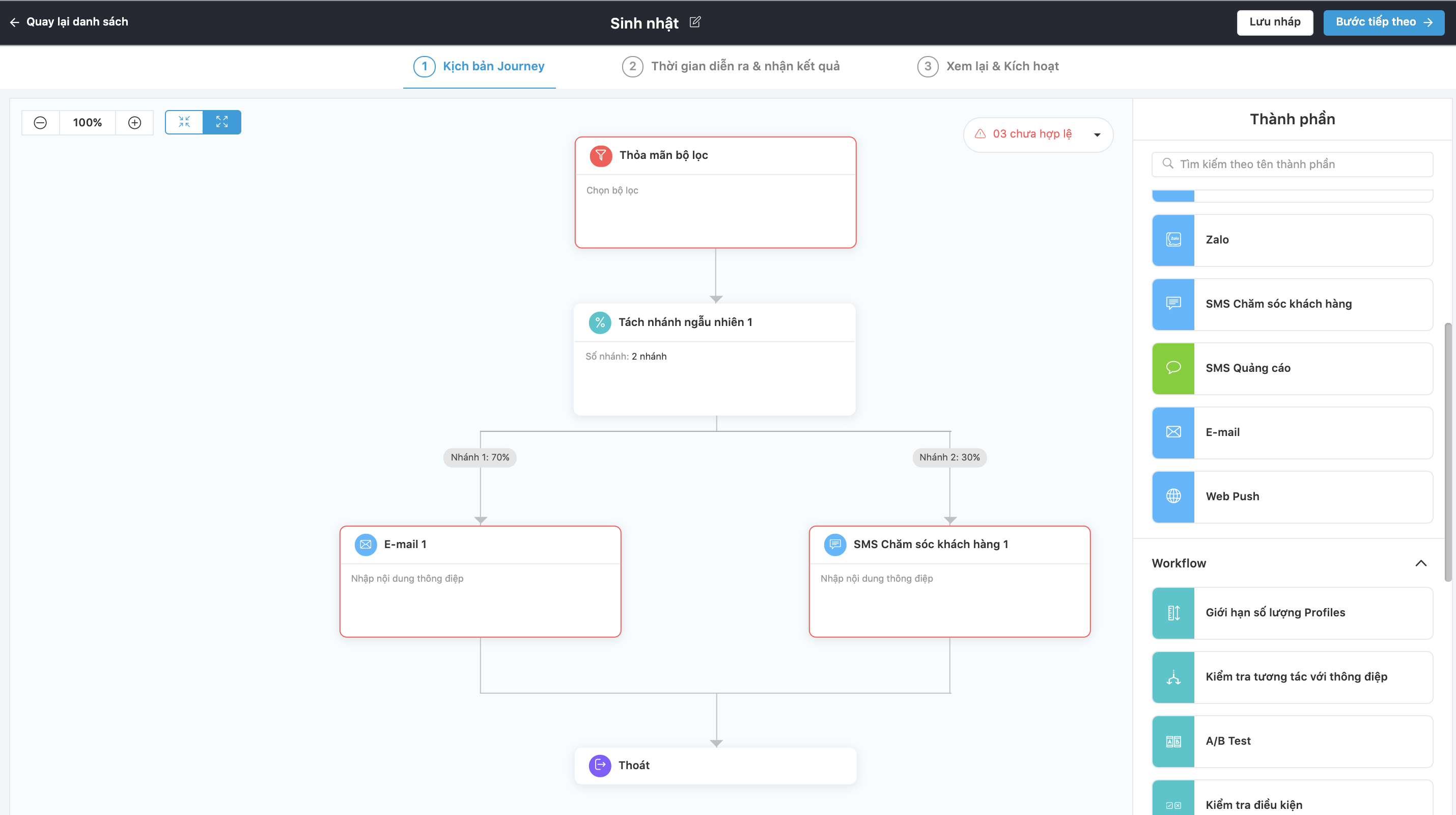Click the components panel vertical scrollbar
Screen dimensions: 1456x815
tap(1447, 452)
